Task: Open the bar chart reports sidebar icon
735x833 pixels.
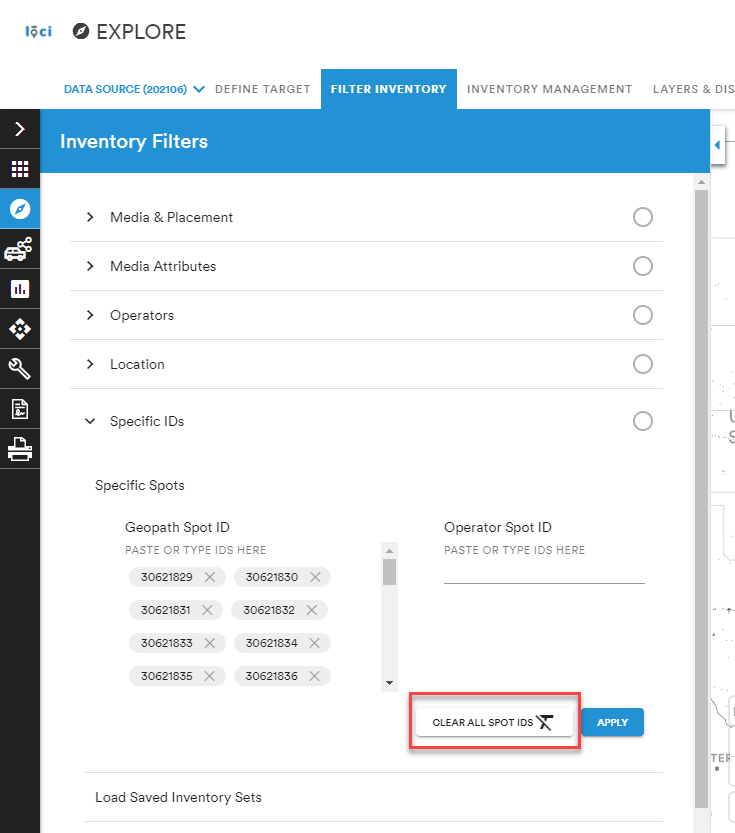Action: (20, 289)
